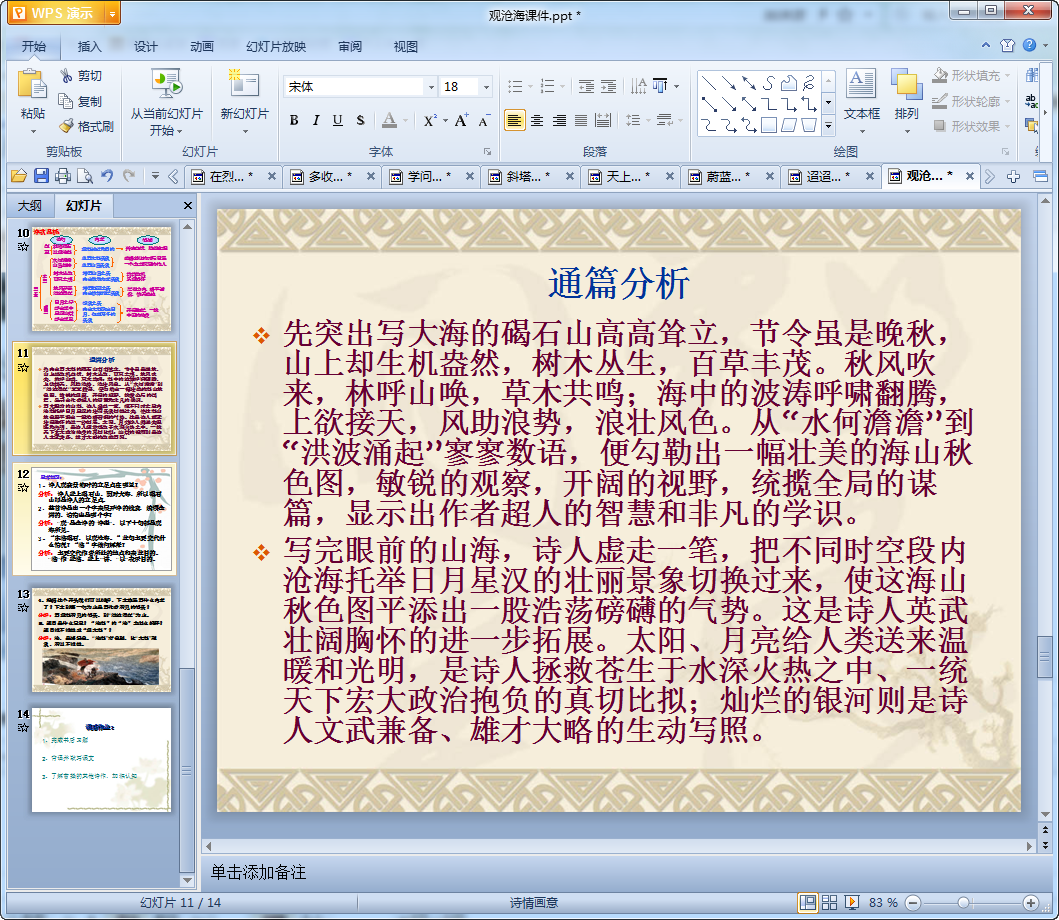This screenshot has width=1059, height=920.
Task: Switch to normal view in status bar
Action: tap(807, 902)
